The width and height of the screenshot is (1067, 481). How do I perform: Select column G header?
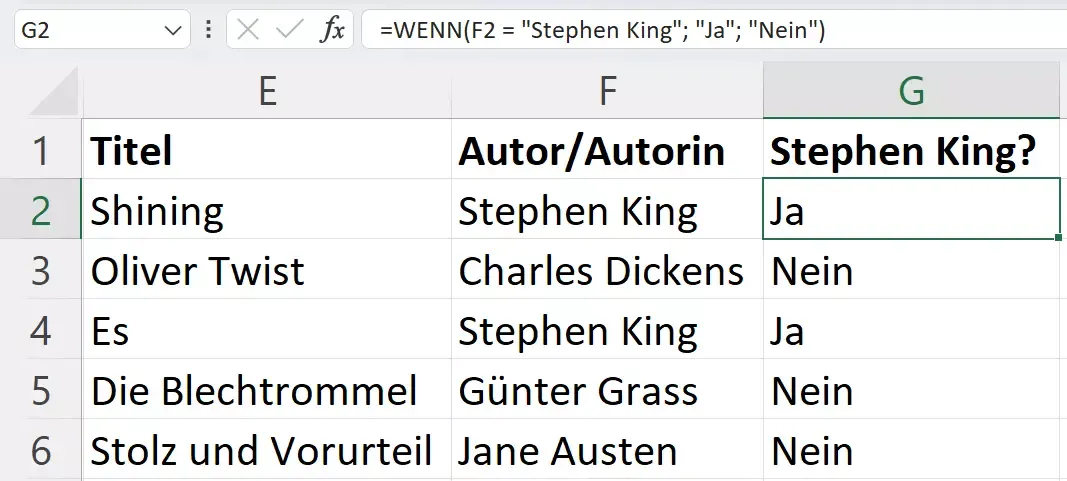pyautogui.click(x=911, y=92)
